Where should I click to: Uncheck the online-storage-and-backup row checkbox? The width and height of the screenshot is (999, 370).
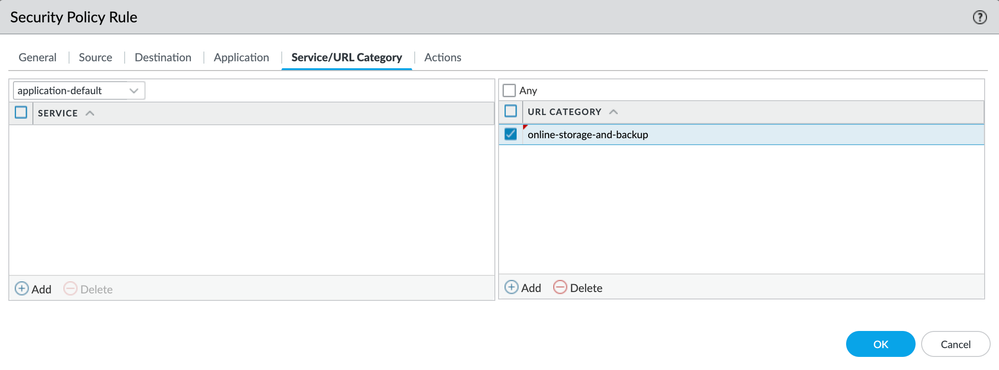click(x=510, y=134)
